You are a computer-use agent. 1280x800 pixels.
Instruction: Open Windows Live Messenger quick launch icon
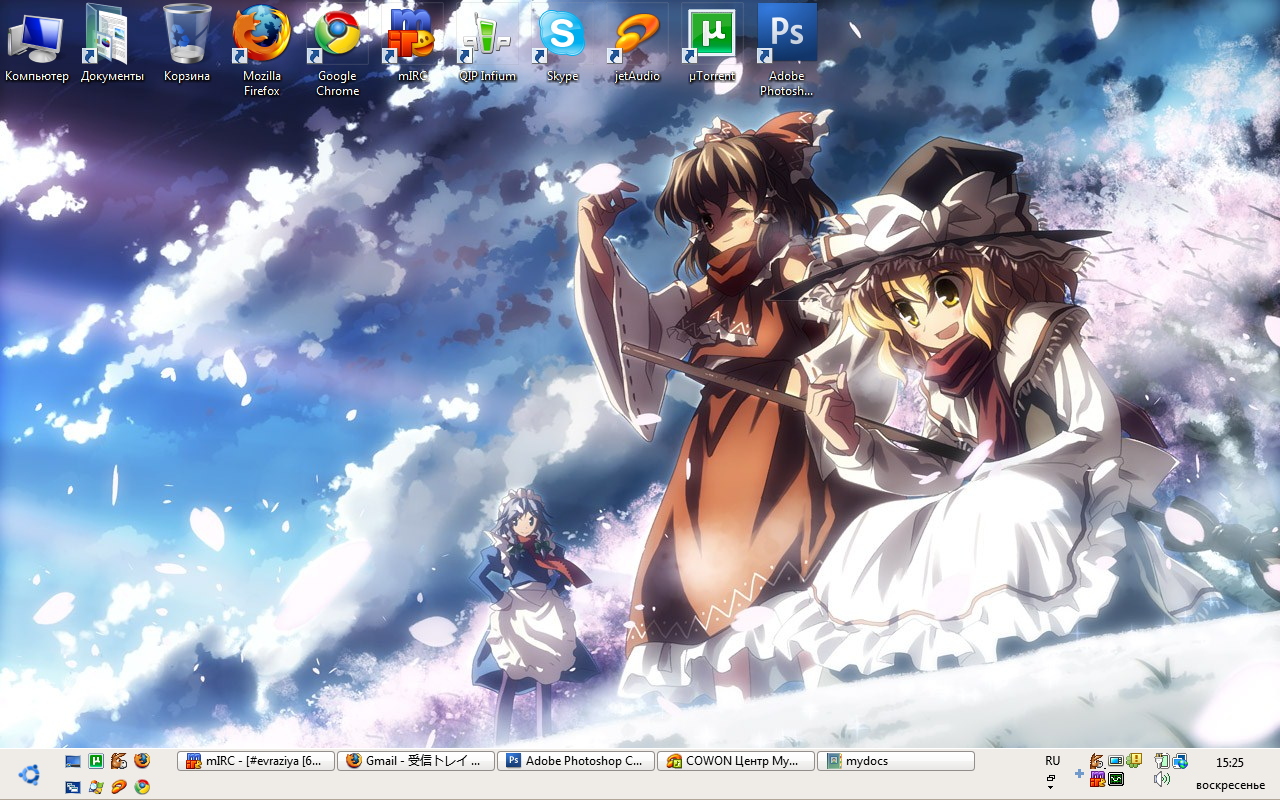pos(96,787)
